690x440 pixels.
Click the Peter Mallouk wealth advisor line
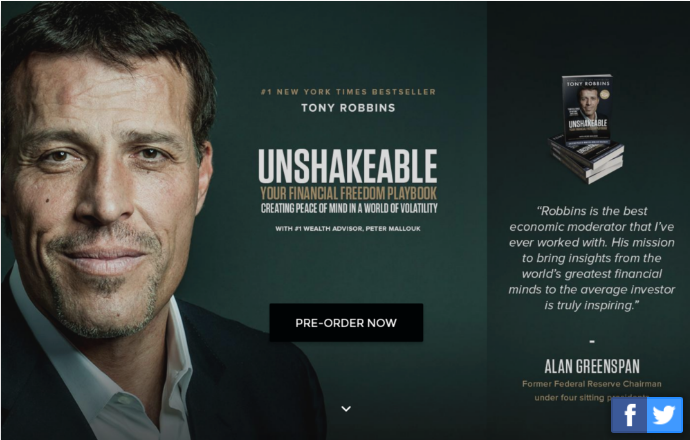[x=348, y=228]
